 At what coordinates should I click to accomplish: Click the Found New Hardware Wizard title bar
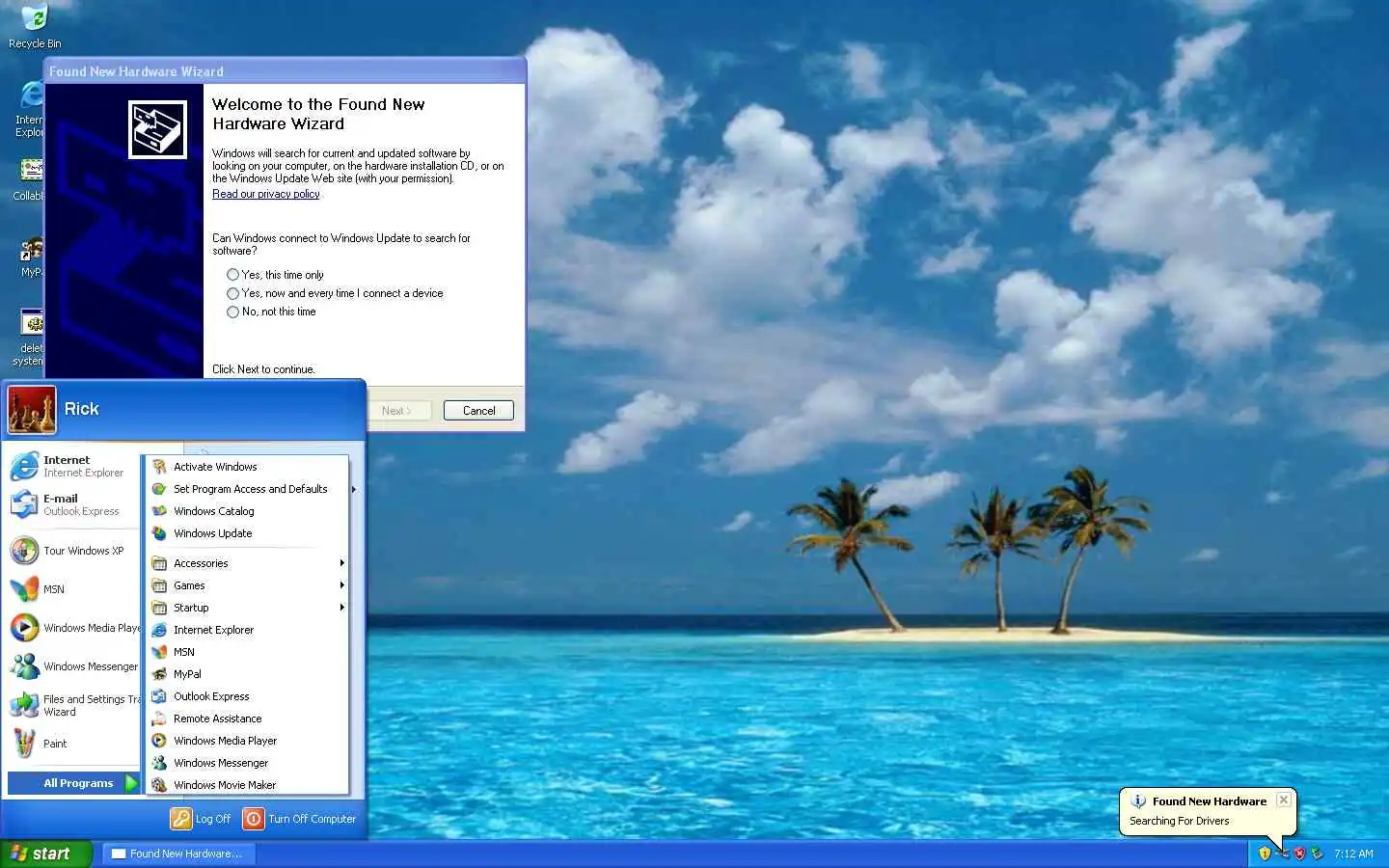coord(286,71)
